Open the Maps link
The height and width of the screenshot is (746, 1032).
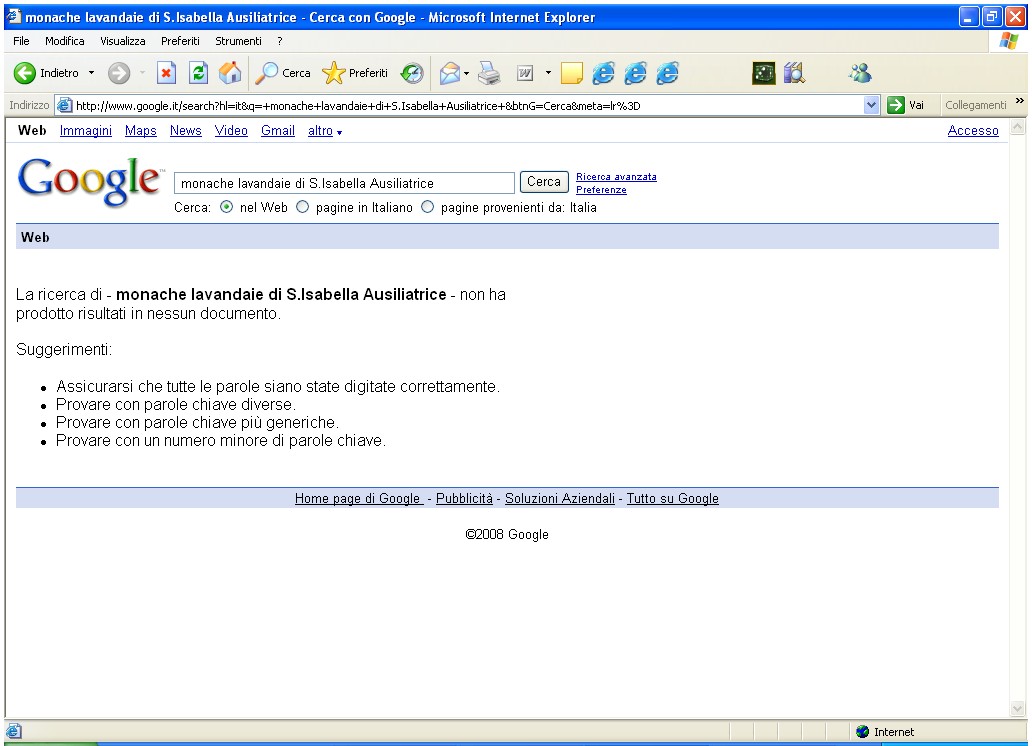[x=141, y=130]
